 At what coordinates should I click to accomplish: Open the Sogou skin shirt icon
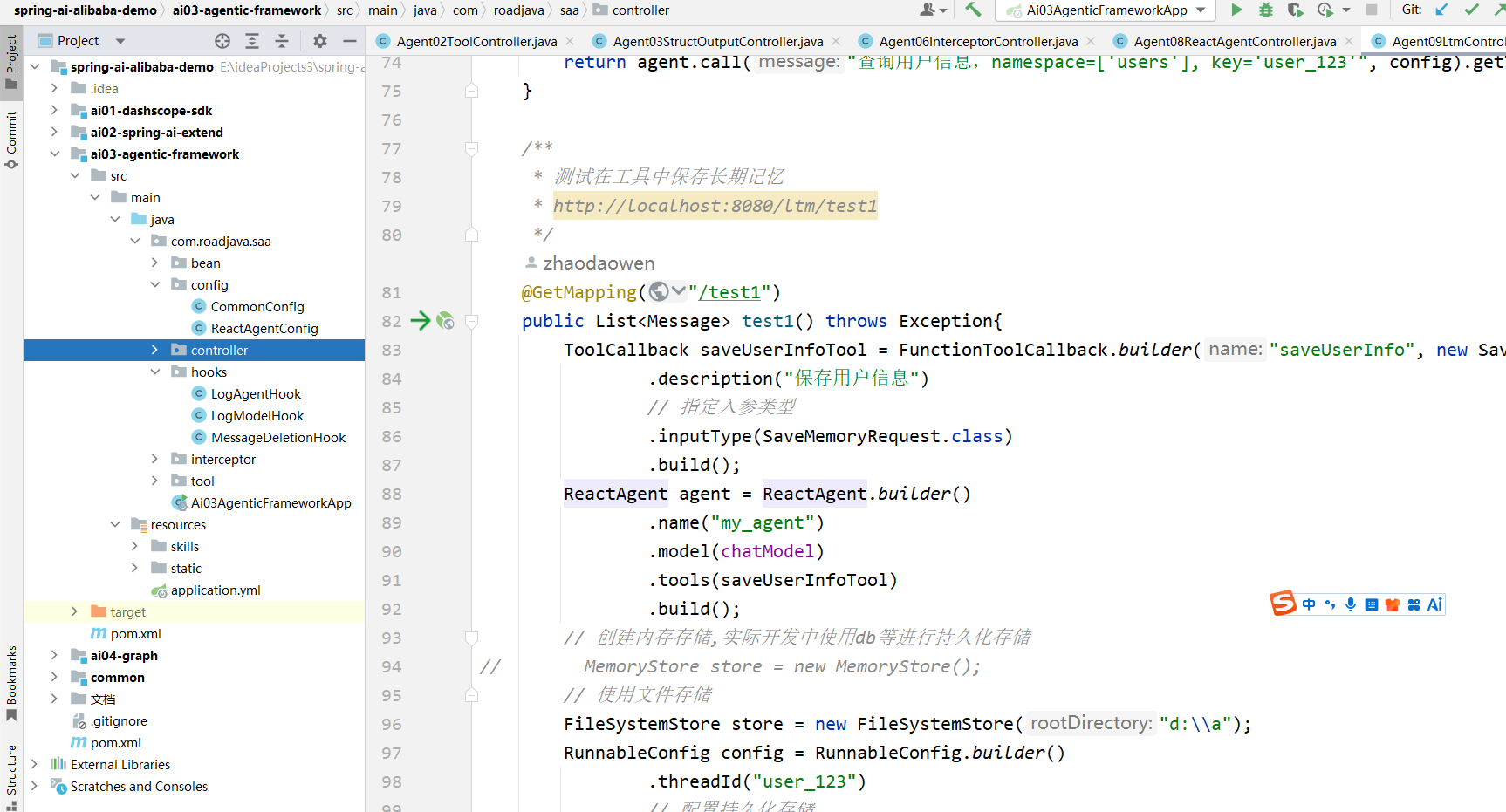[x=1393, y=604]
